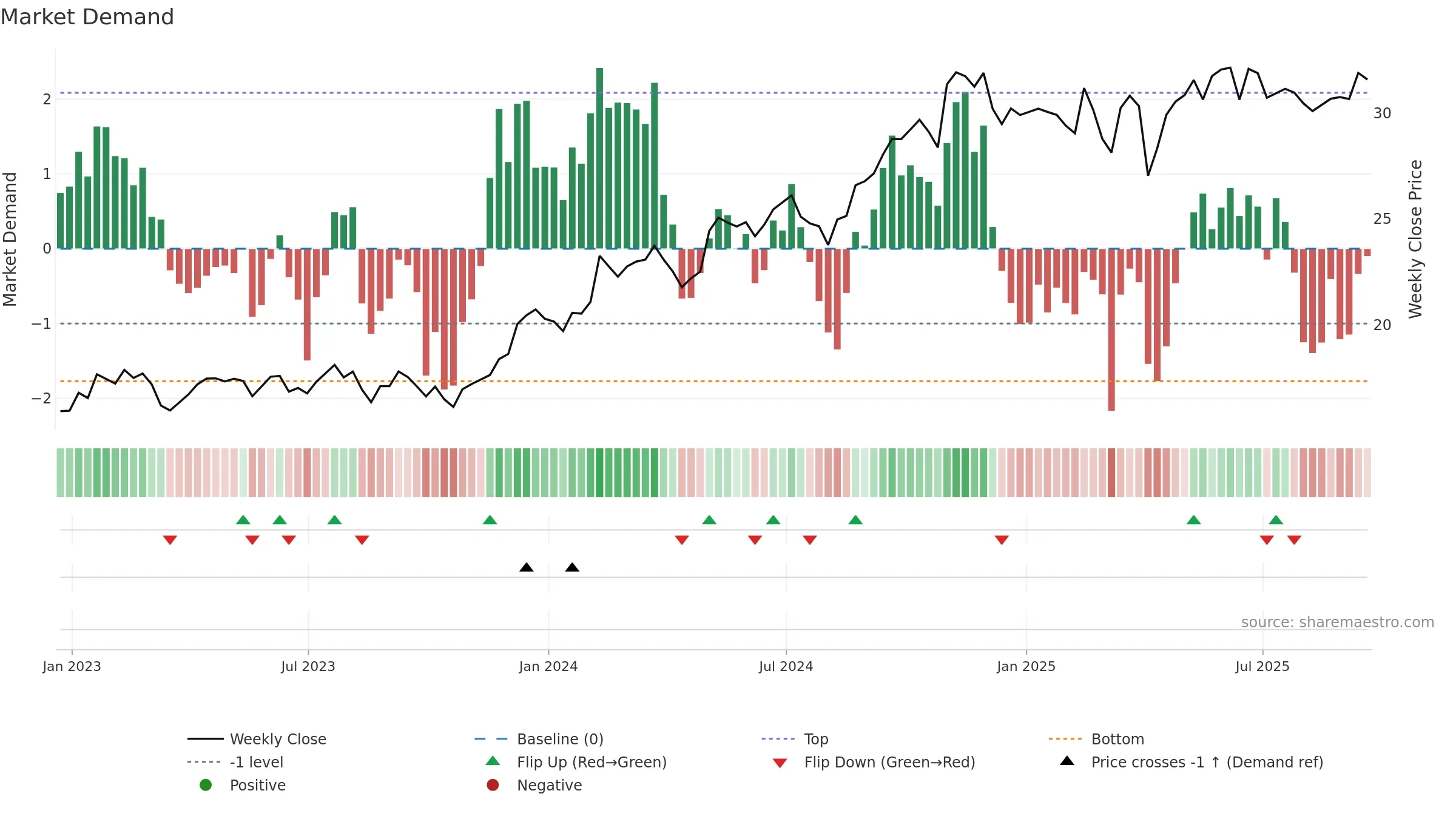Click the black triangle marker after Jan 2024

coord(572,567)
